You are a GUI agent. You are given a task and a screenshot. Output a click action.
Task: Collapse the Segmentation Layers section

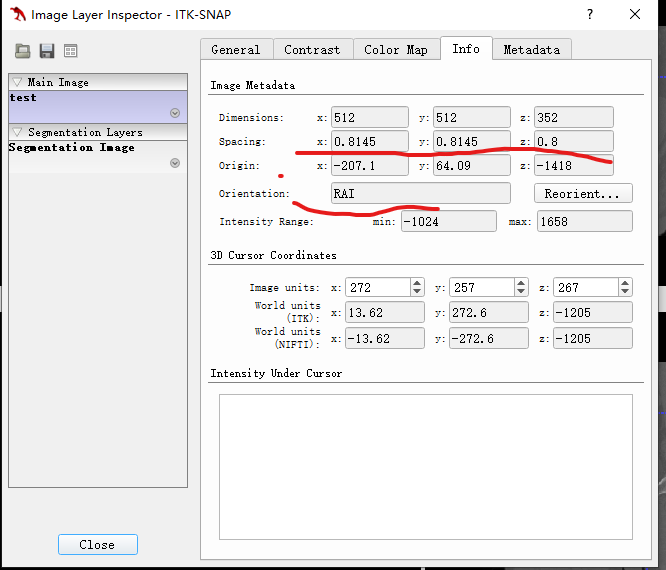click(x=17, y=132)
